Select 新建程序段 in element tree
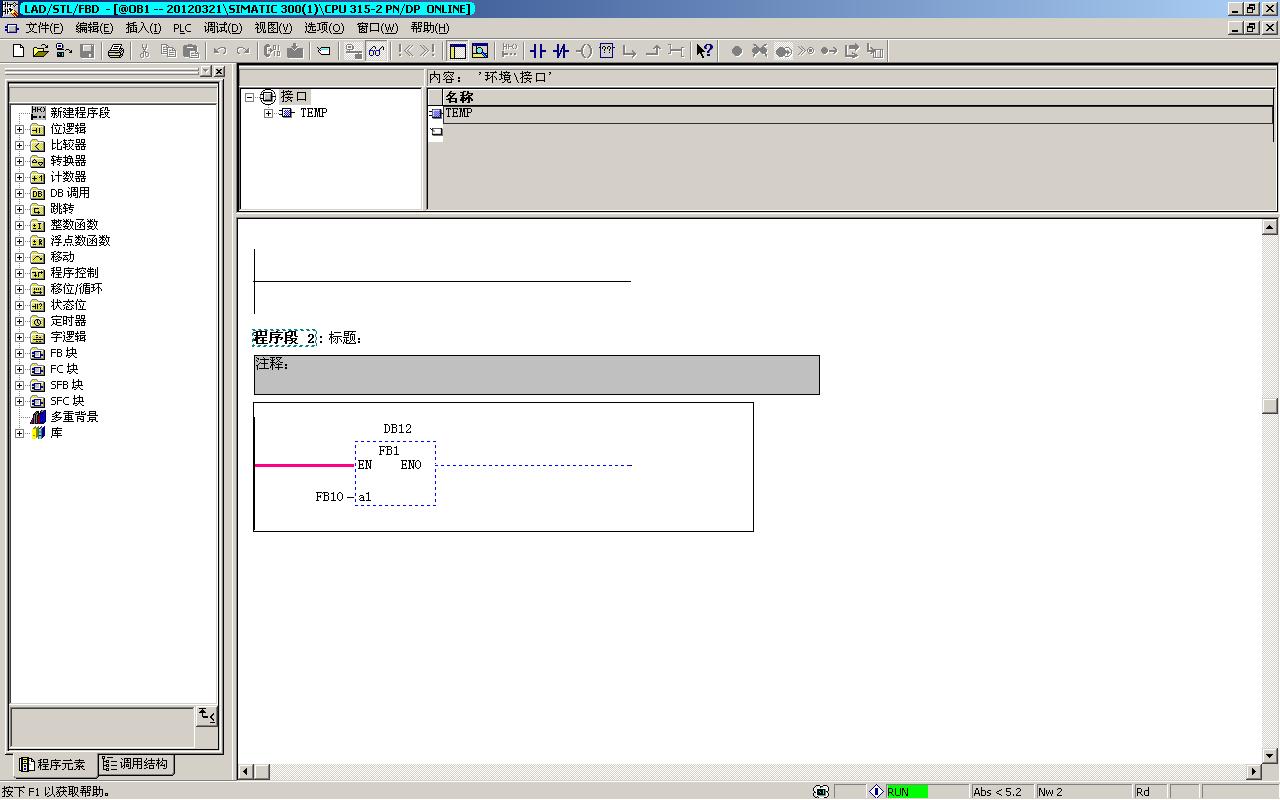This screenshot has width=1280, height=800. [80, 113]
